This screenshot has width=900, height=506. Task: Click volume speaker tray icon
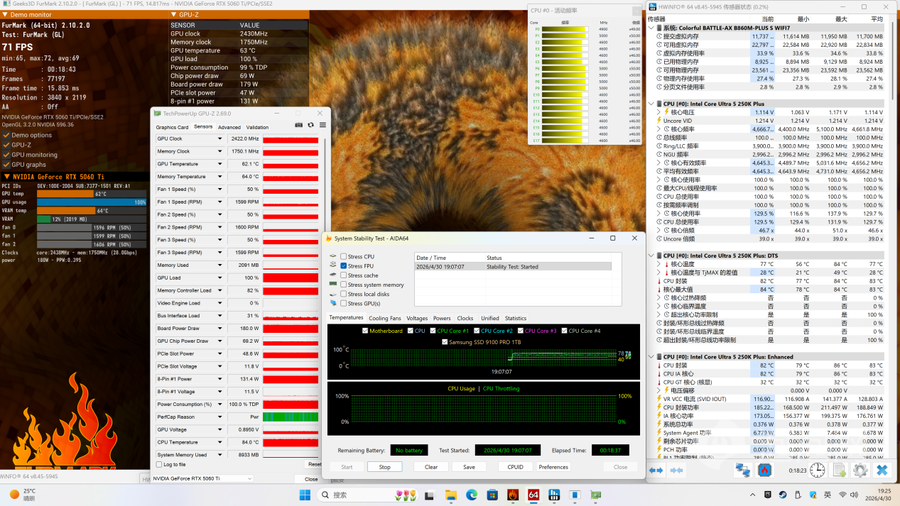click(854, 495)
